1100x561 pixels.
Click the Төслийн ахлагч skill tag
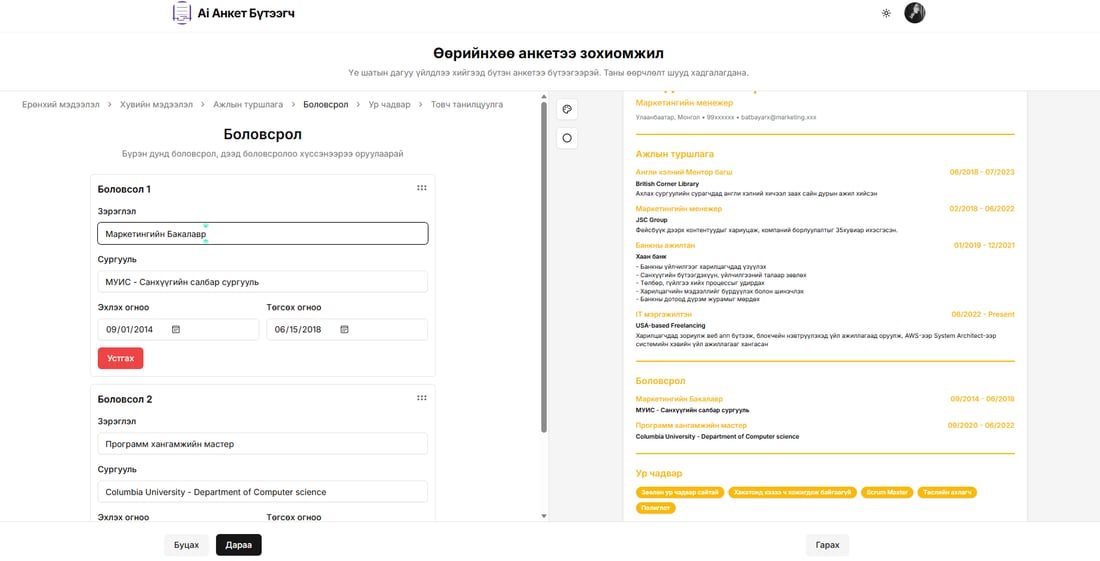click(x=946, y=492)
